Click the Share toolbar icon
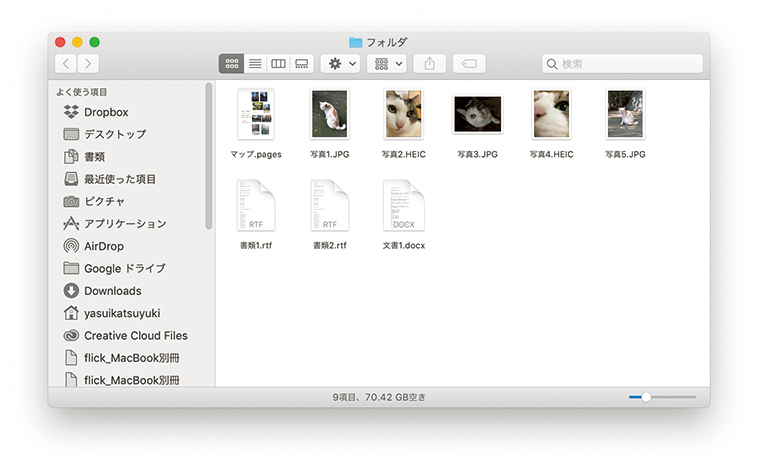This screenshot has width=758, height=471. (429, 63)
